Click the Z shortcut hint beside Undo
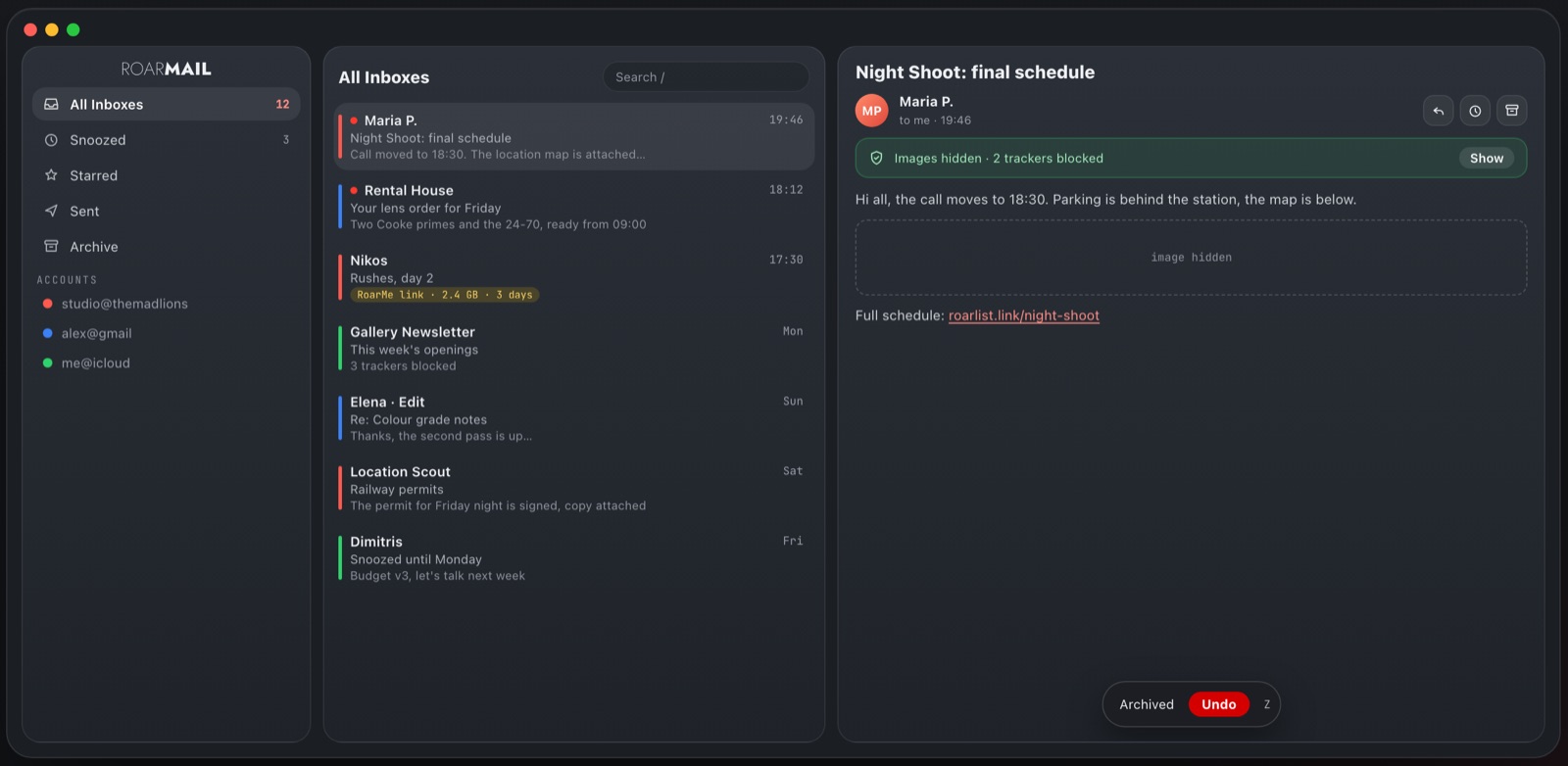 pos(1266,704)
